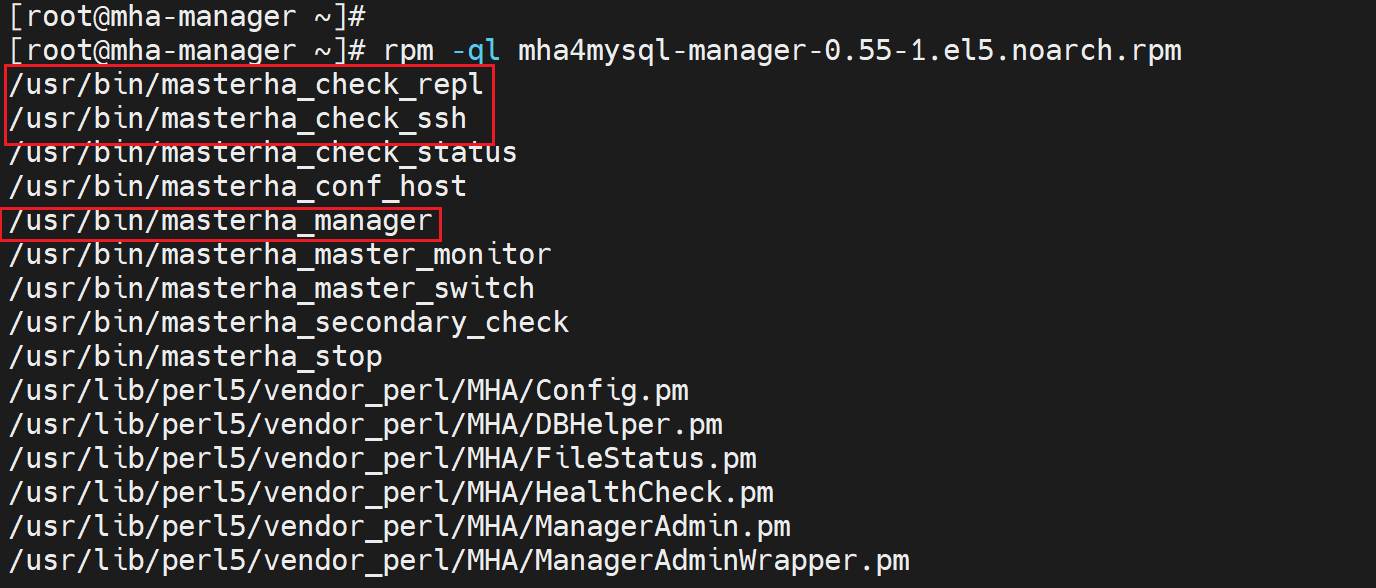Select the masterha_check_status output line
The image size is (1376, 588).
(x=263, y=153)
